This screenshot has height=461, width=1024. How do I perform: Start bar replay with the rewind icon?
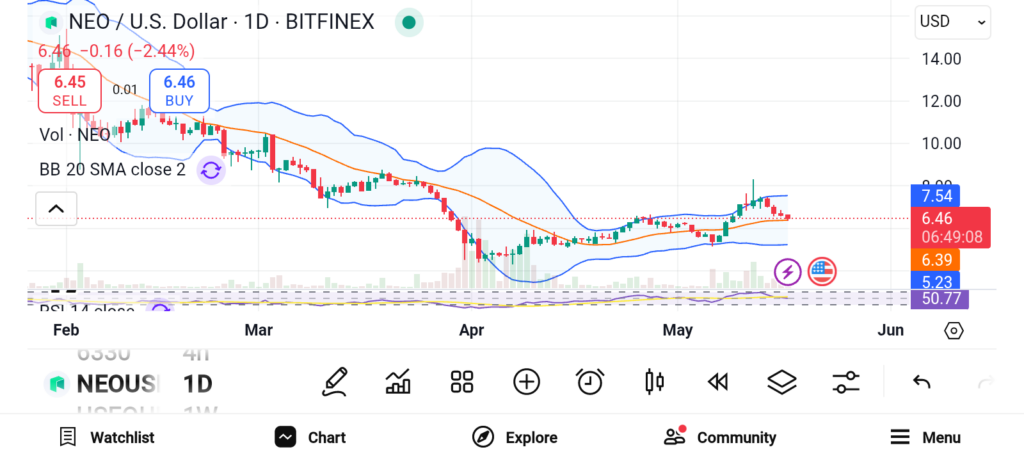pyautogui.click(x=717, y=381)
